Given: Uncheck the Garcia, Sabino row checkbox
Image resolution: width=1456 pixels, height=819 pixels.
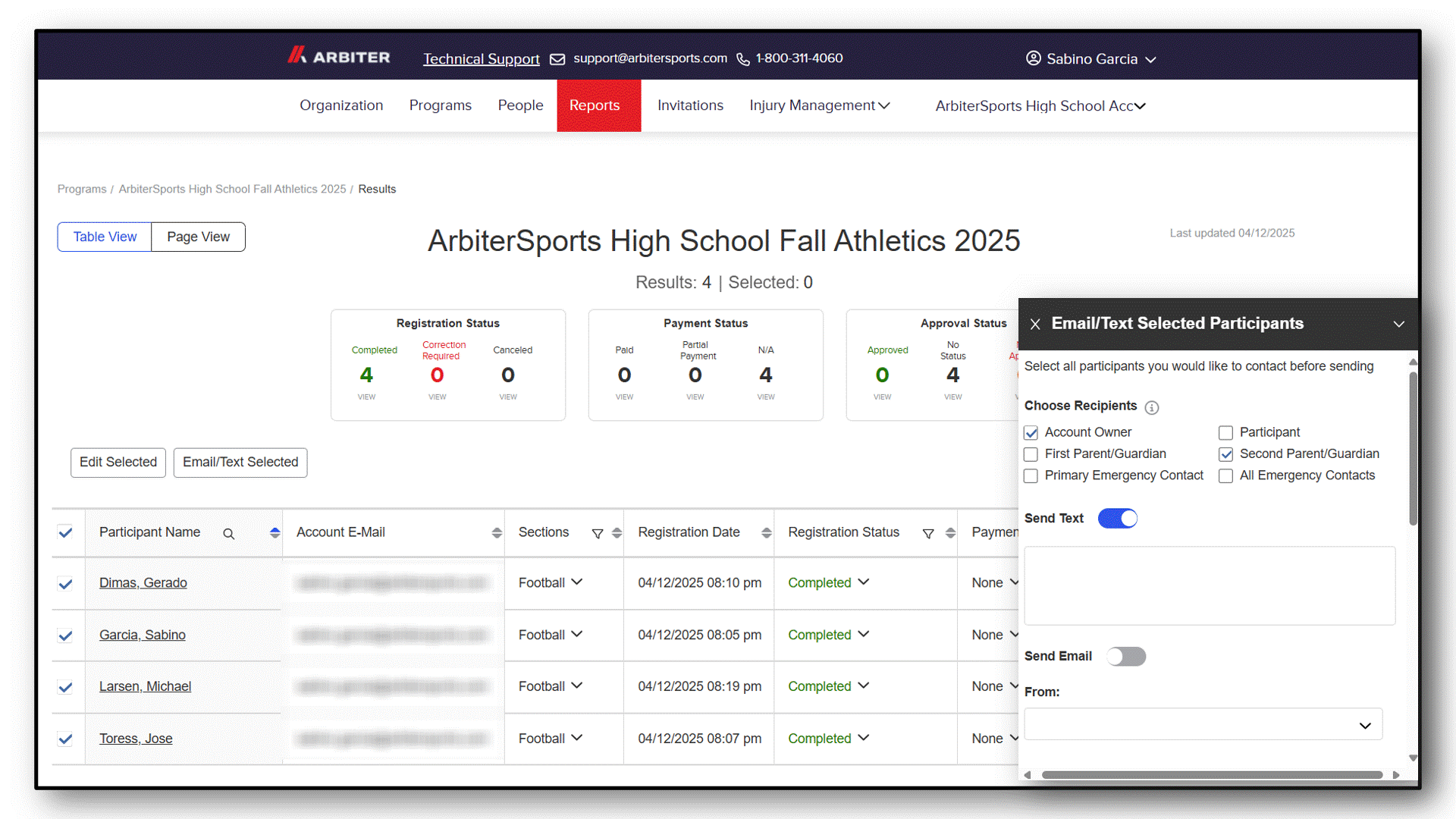Looking at the screenshot, I should (x=65, y=635).
